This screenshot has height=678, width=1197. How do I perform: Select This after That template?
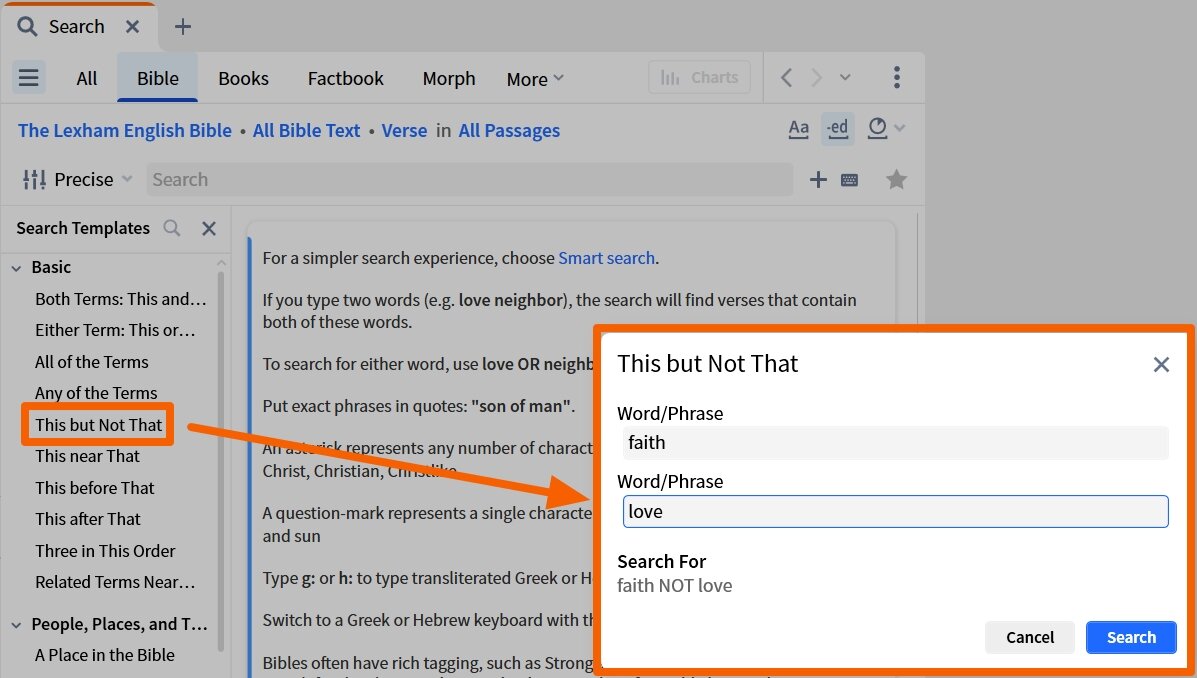[88, 519]
